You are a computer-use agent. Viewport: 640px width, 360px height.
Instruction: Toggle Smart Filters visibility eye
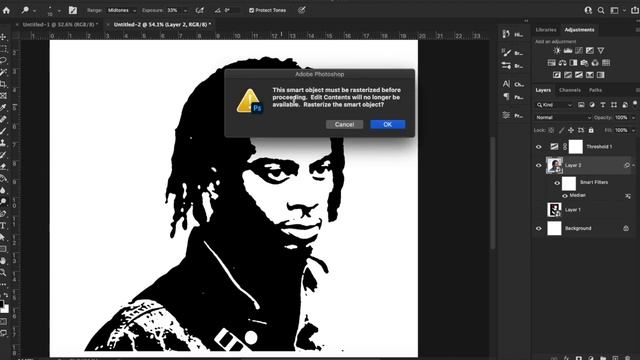tap(557, 183)
